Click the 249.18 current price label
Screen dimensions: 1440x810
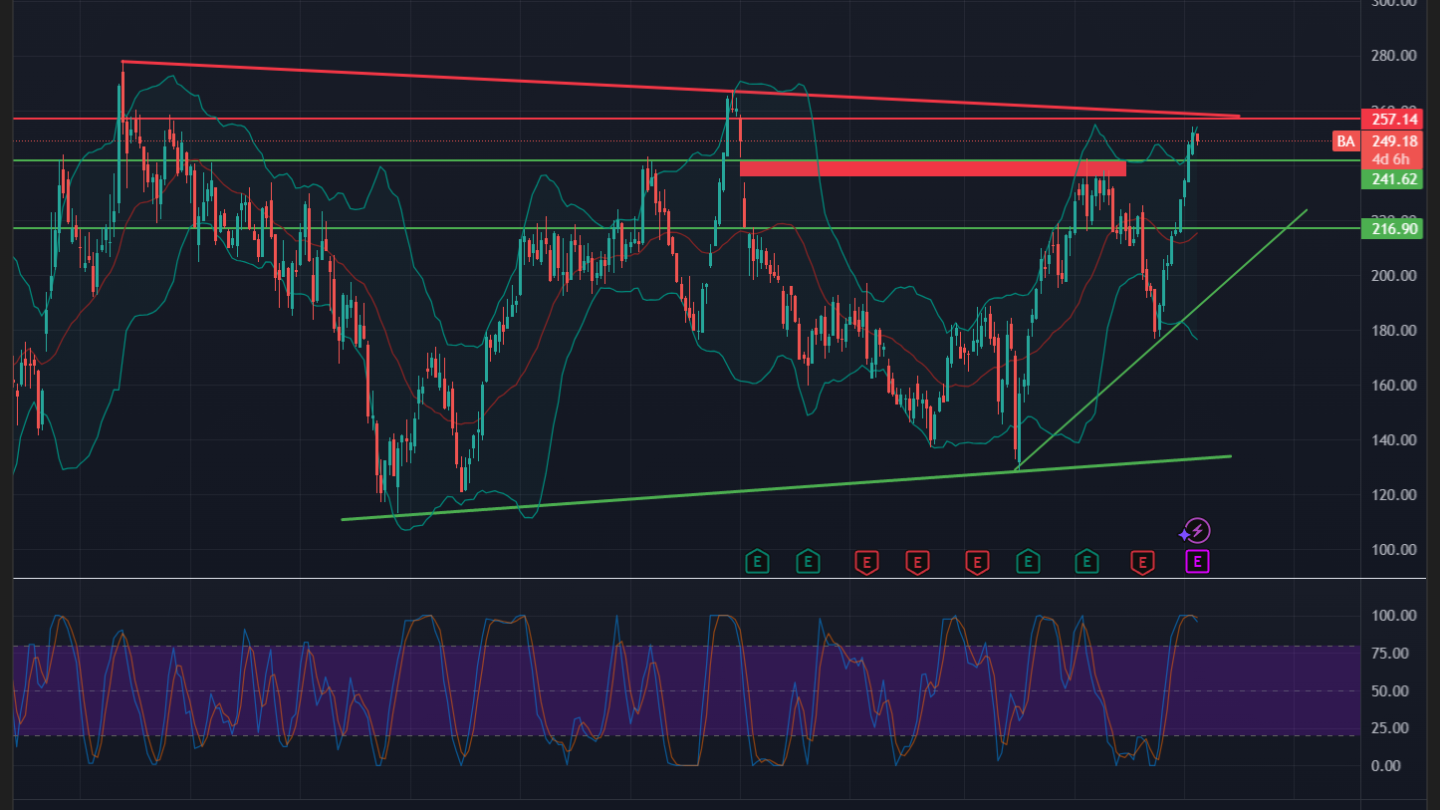coord(1394,141)
